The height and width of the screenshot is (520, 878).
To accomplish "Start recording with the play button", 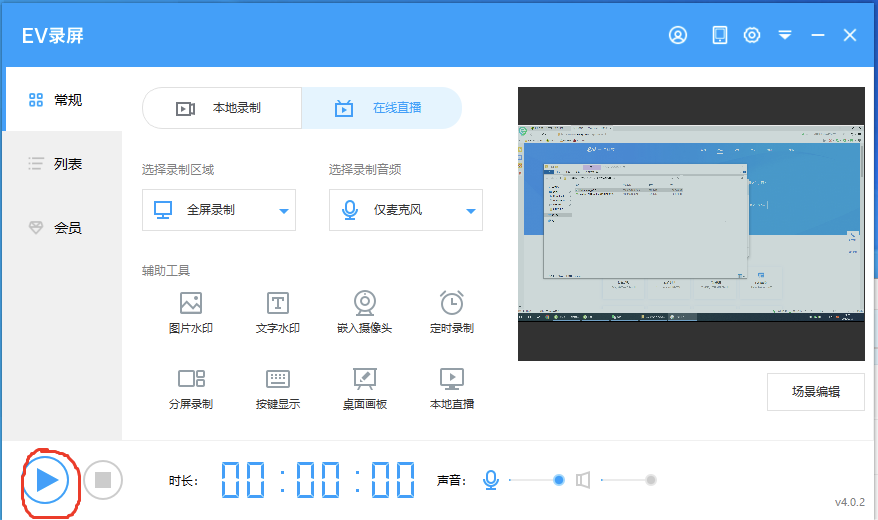I will tap(46, 480).
